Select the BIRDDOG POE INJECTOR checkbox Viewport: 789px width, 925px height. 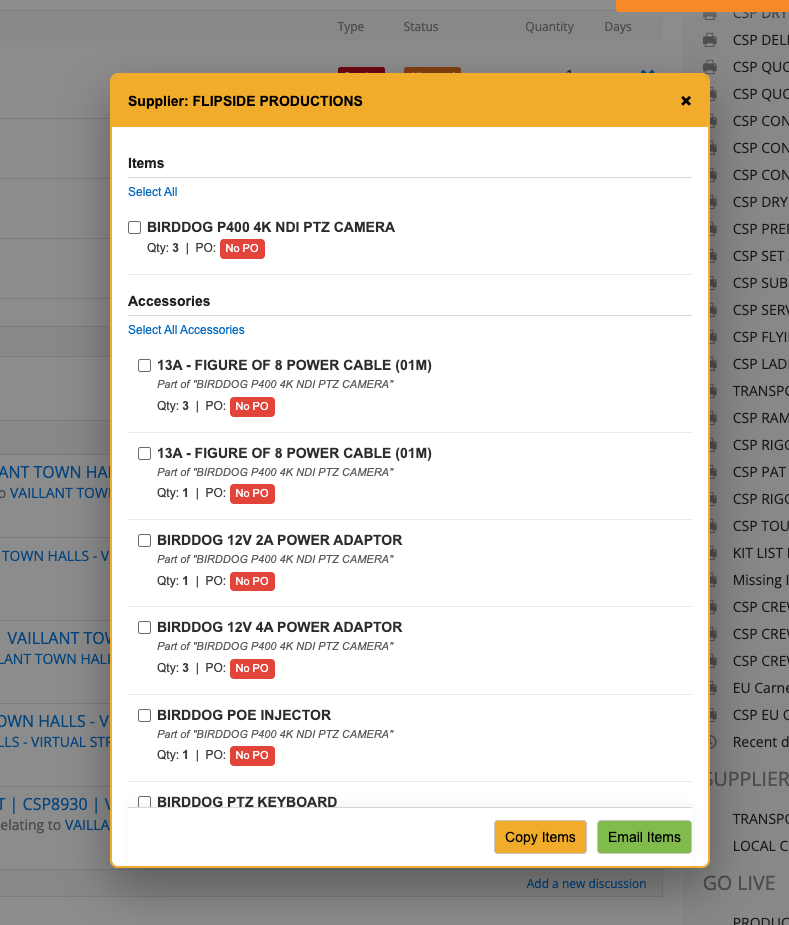pyautogui.click(x=145, y=715)
